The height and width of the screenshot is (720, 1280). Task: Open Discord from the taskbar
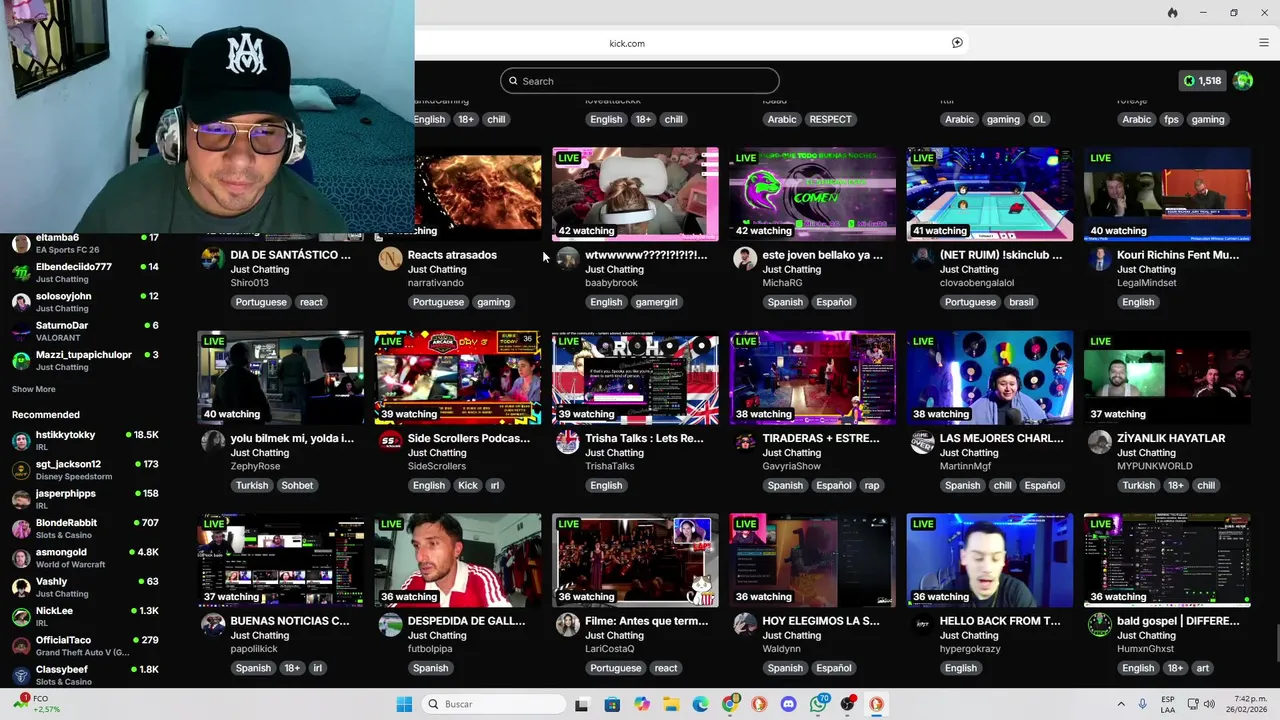[x=789, y=704]
